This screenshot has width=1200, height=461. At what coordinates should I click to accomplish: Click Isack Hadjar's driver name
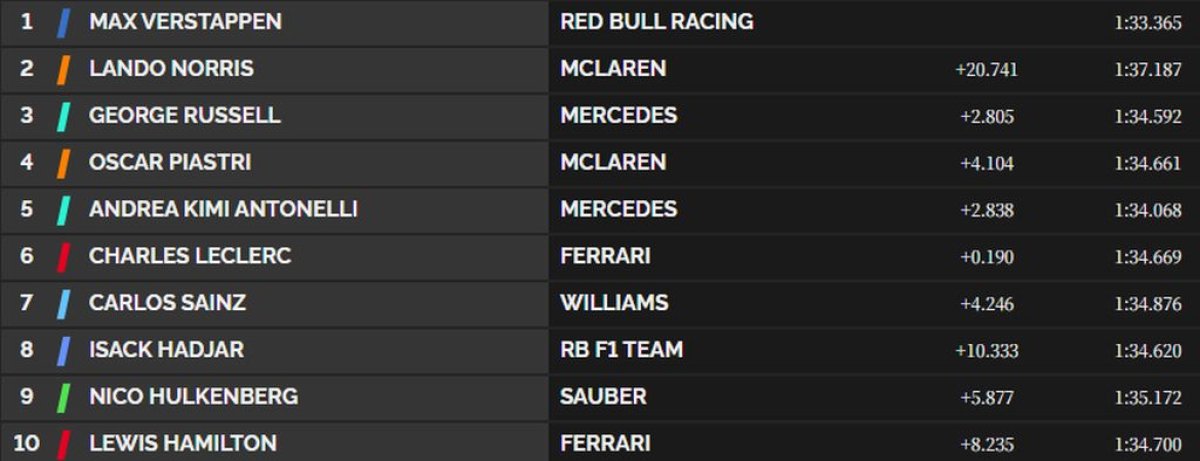166,350
